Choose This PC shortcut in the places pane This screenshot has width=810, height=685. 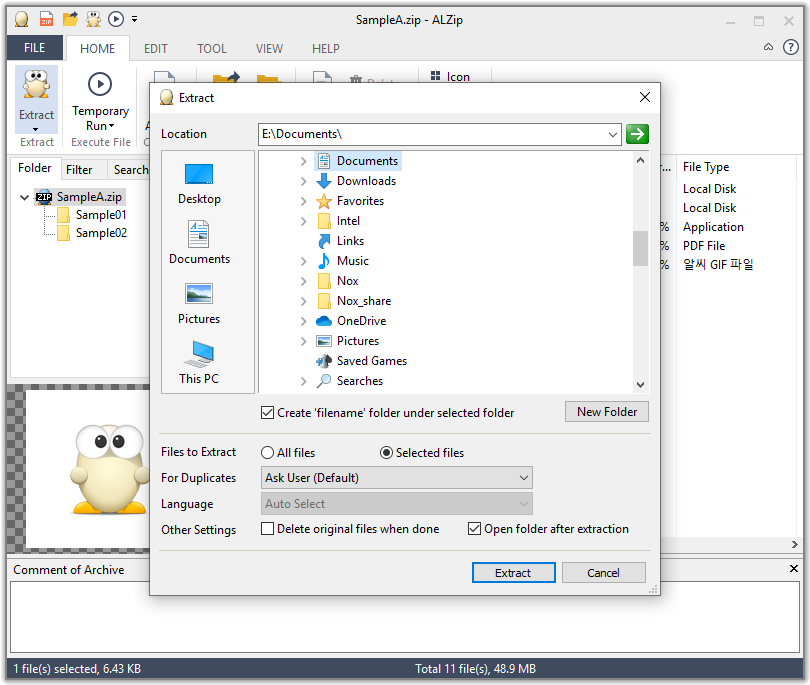[199, 363]
